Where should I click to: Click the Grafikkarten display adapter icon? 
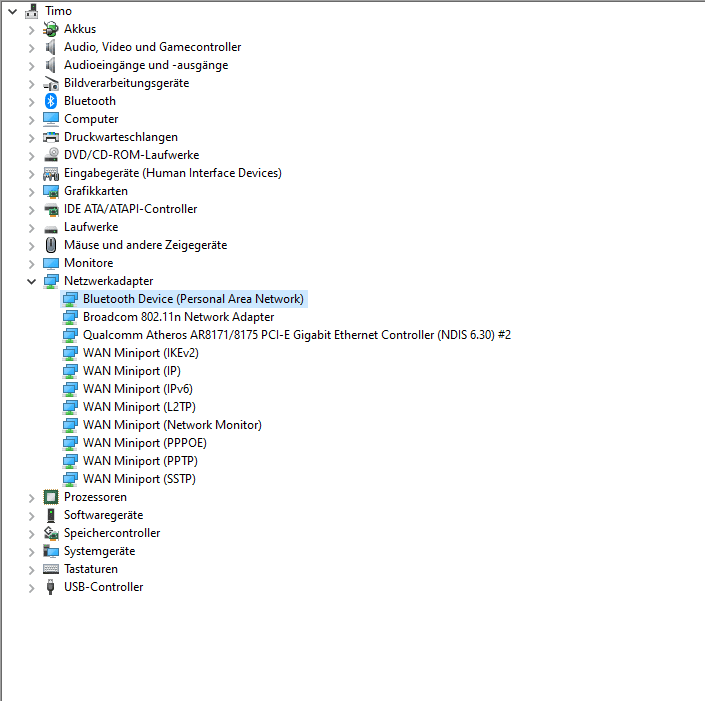[x=51, y=191]
